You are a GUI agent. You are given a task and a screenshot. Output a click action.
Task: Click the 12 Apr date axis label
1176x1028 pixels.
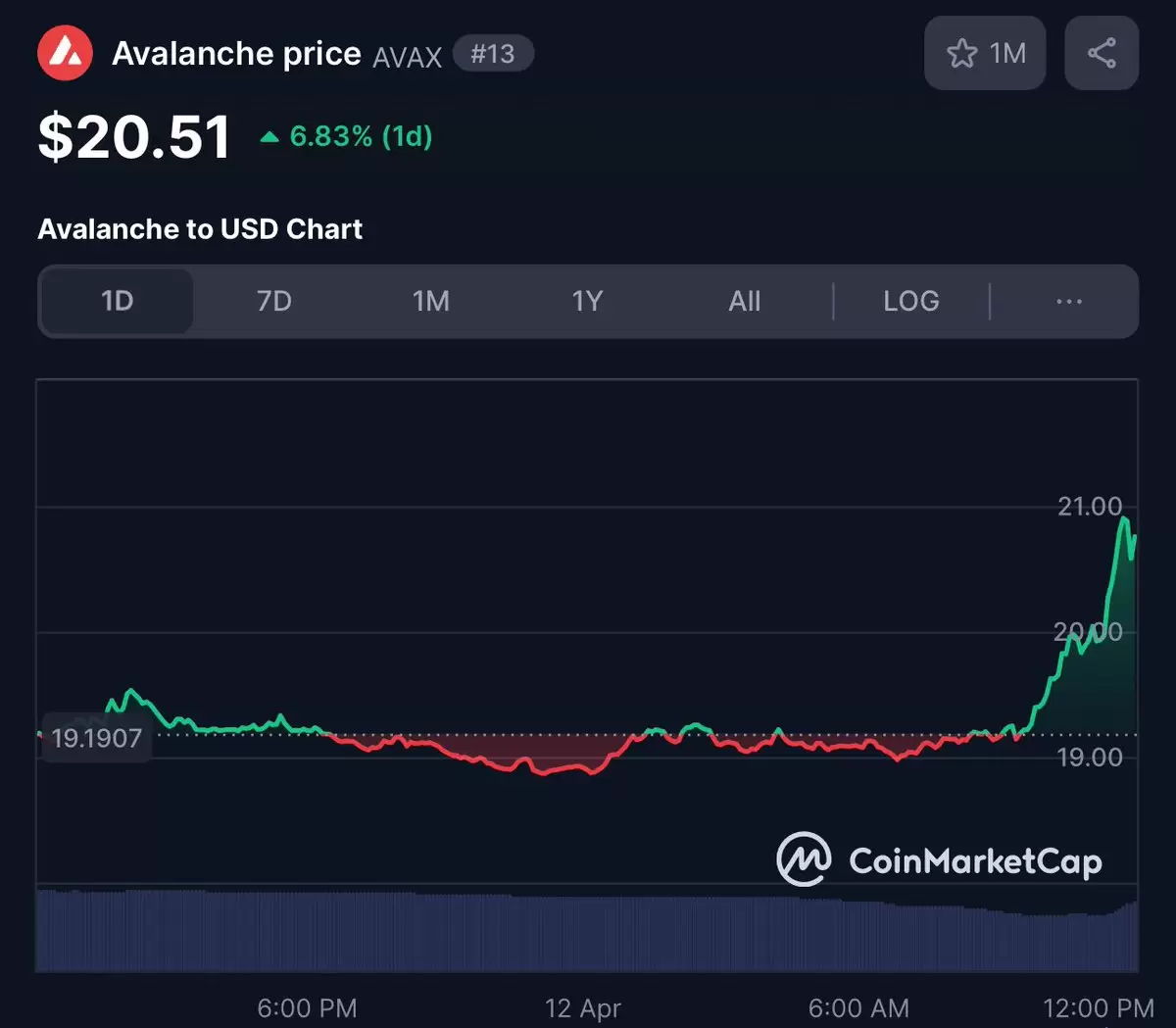point(583,1007)
